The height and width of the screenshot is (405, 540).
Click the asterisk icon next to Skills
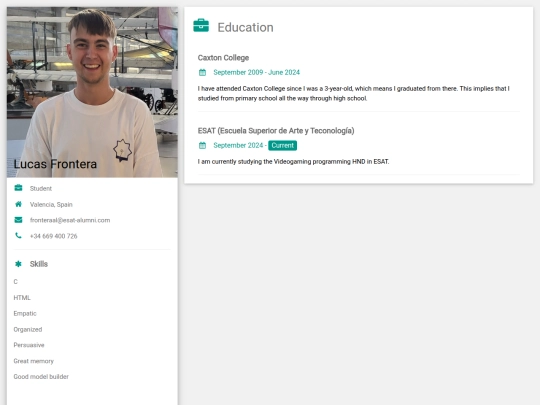pos(18,264)
